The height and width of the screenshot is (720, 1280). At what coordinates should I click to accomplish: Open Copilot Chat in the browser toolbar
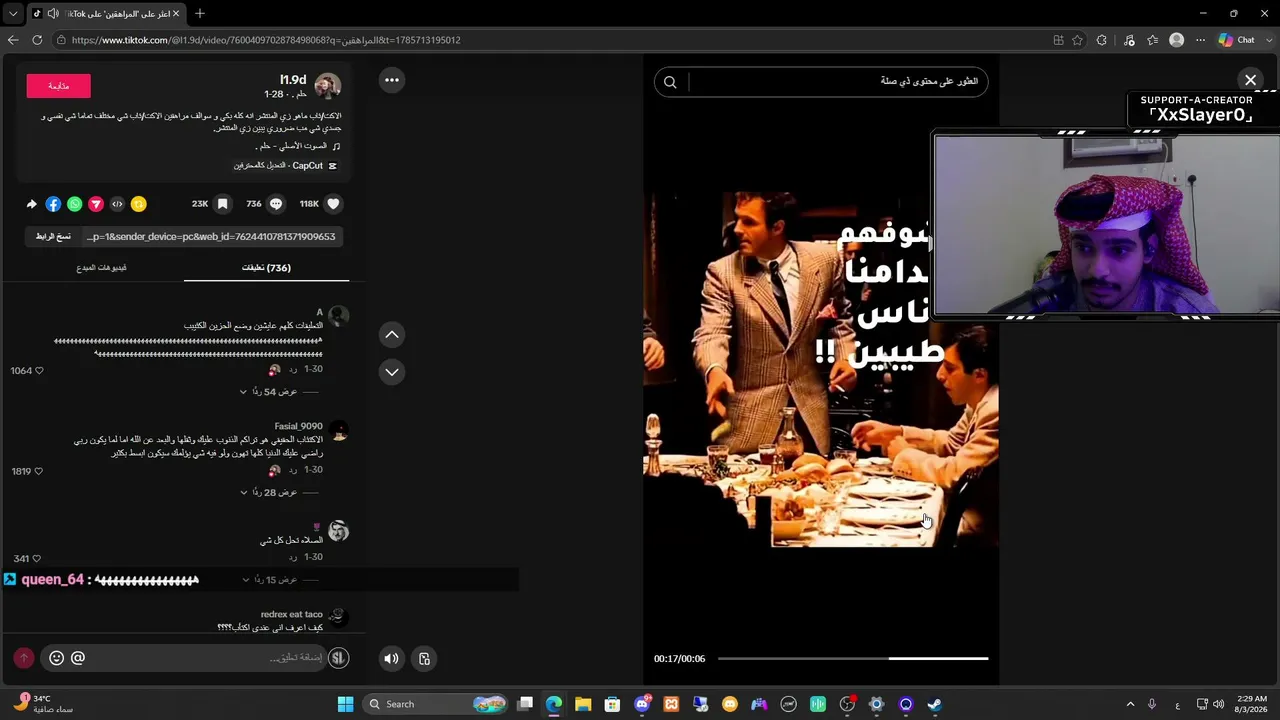1237,40
